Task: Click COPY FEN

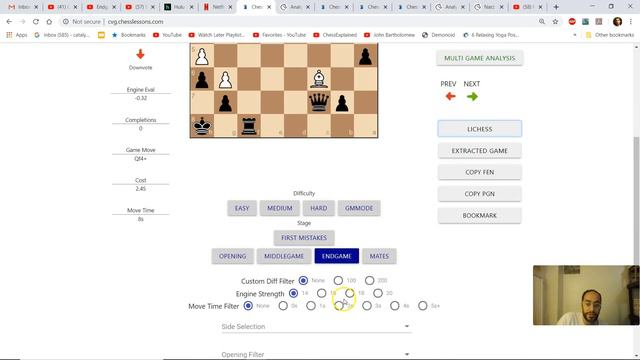Action: (480, 172)
